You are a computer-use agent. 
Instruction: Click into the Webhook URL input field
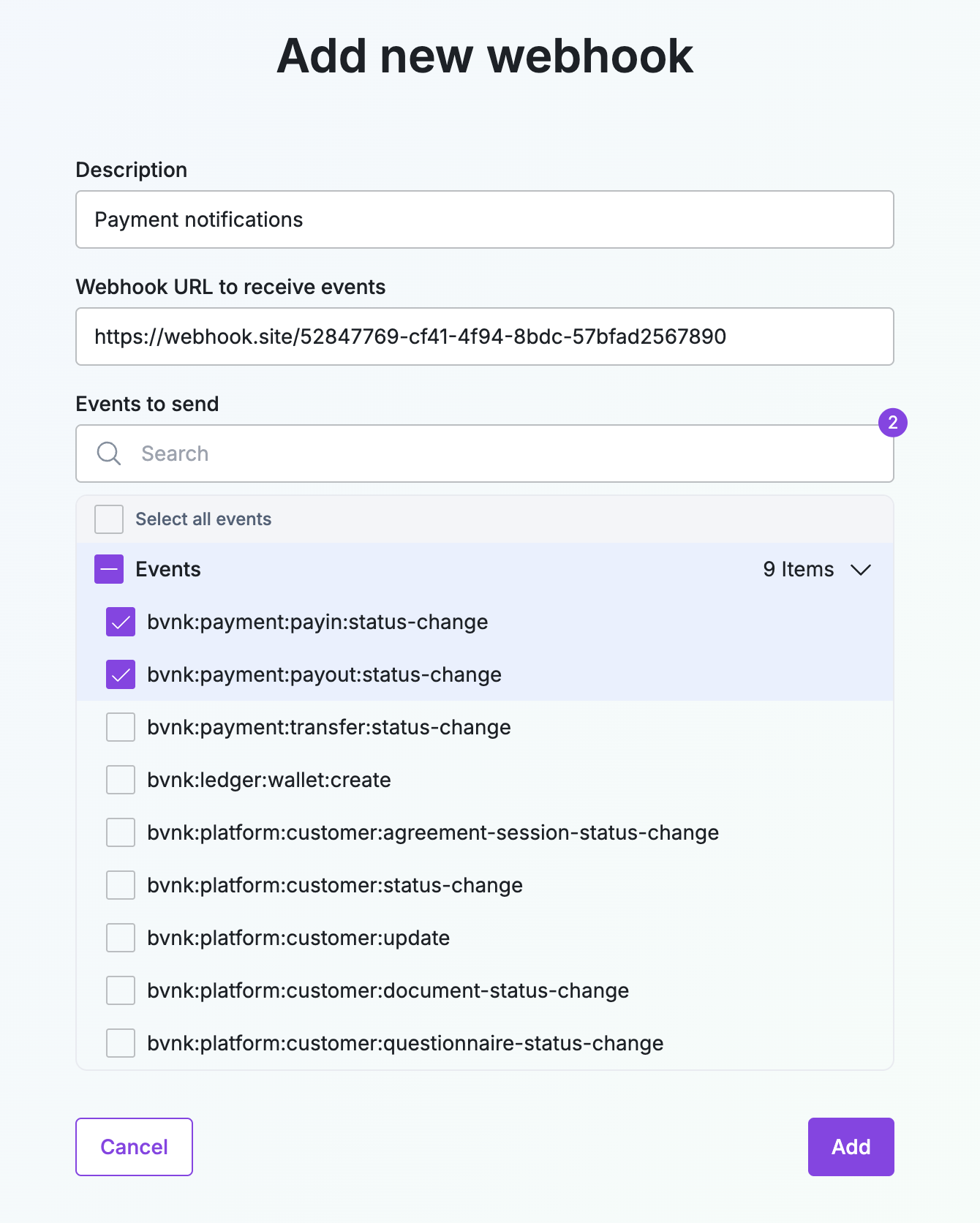(x=485, y=336)
